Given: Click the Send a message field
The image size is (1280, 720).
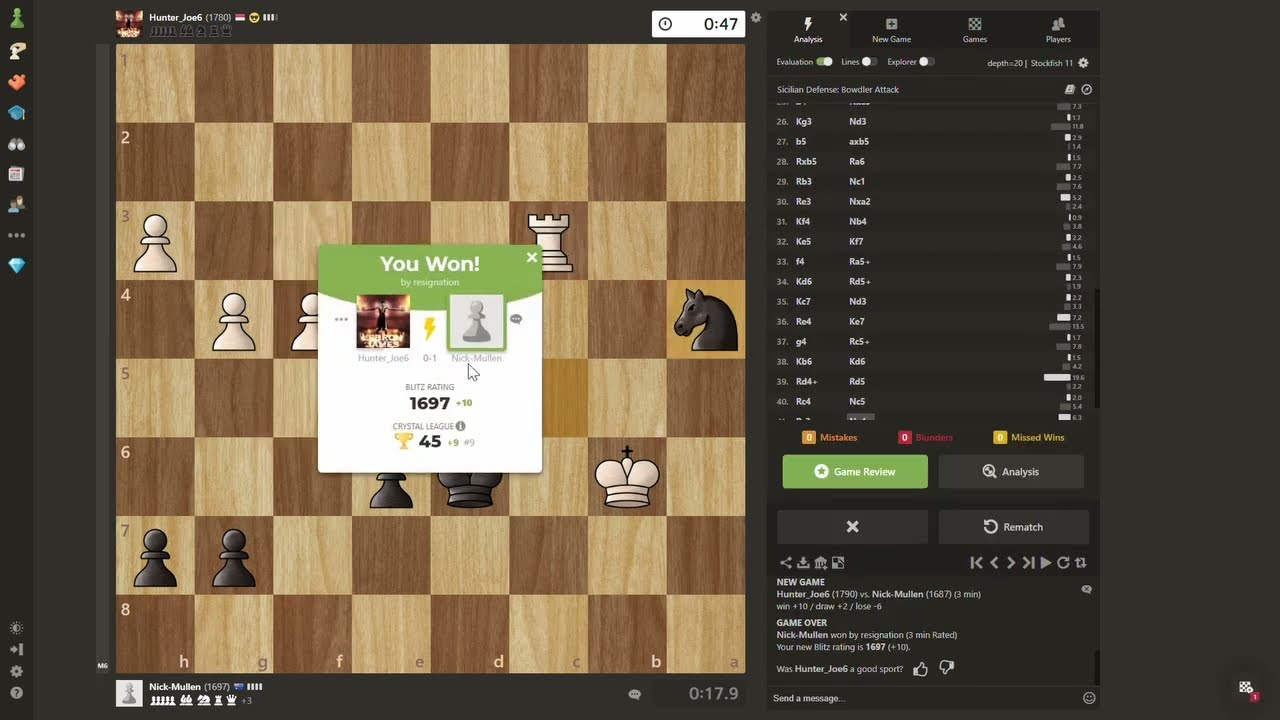Looking at the screenshot, I should tap(922, 698).
